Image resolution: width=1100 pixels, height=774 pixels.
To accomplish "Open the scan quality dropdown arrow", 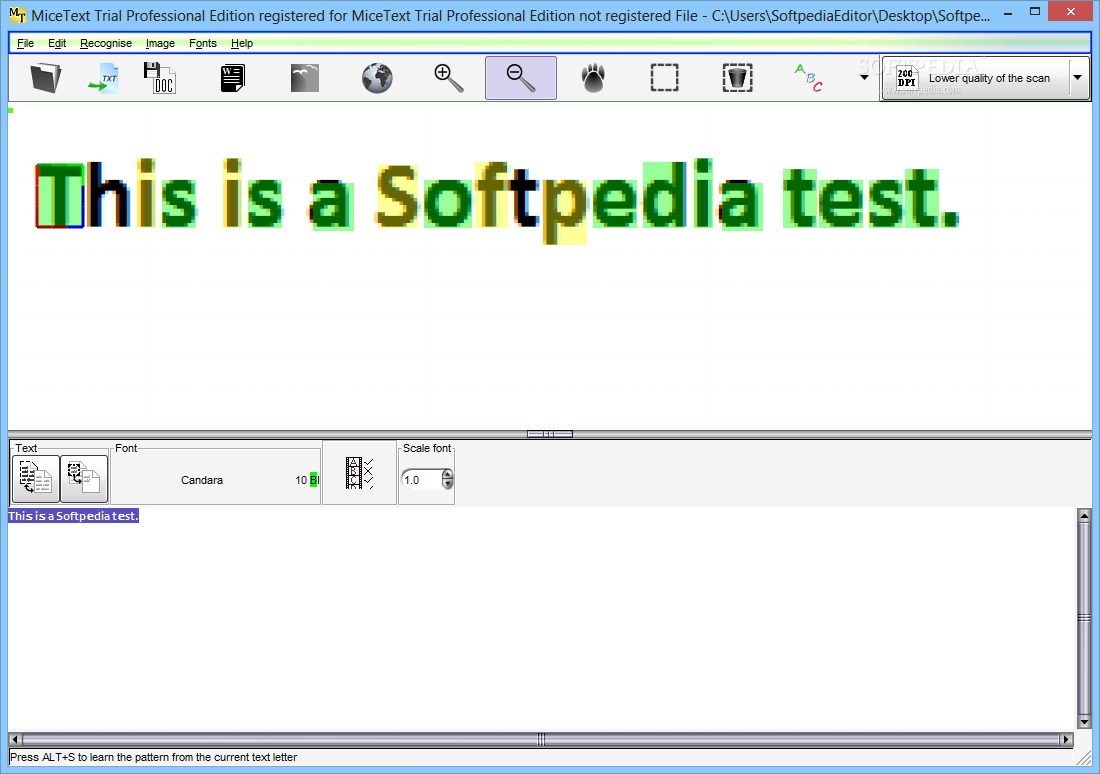I will [x=1078, y=78].
